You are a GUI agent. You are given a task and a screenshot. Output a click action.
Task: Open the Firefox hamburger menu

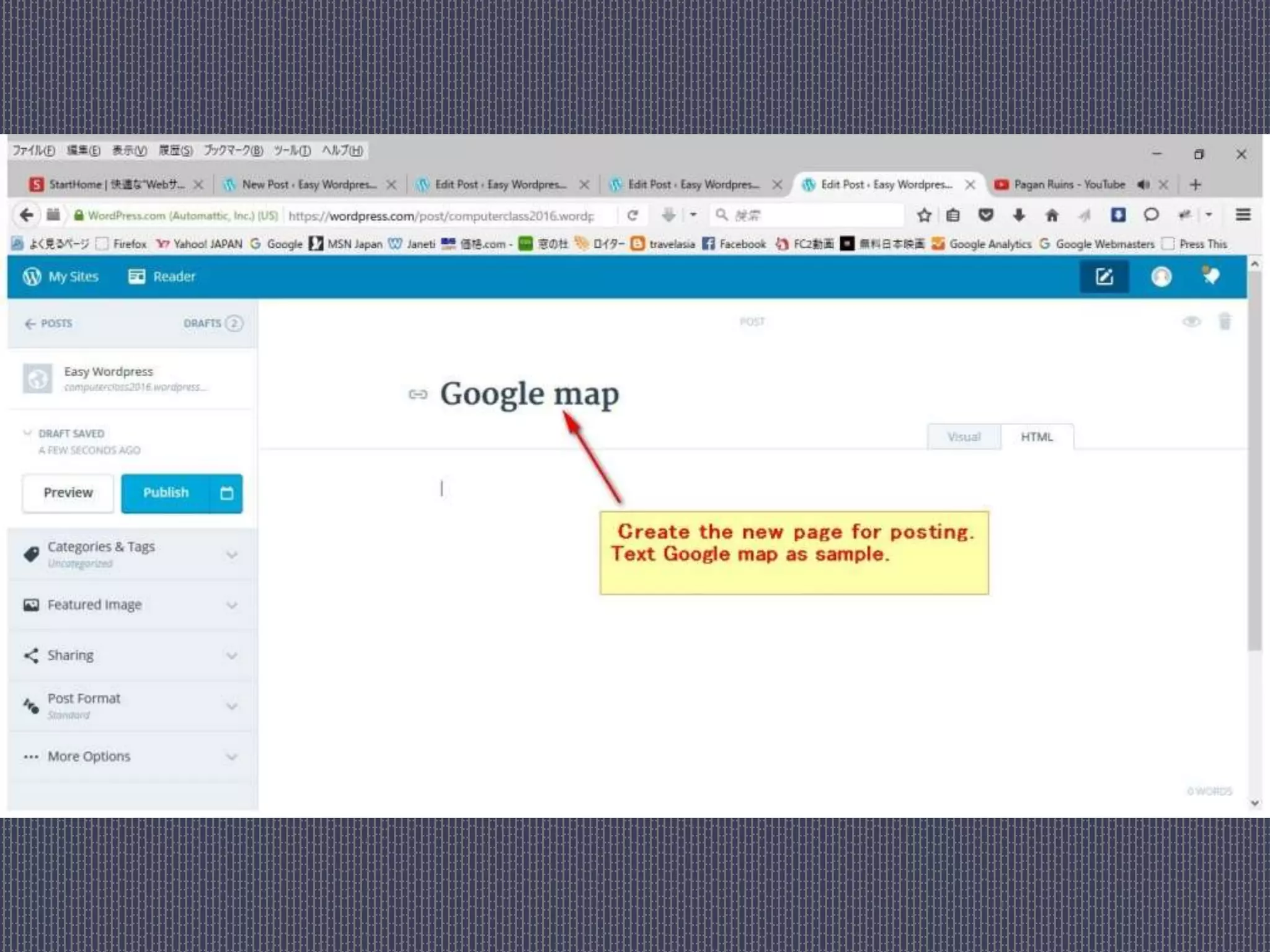pyautogui.click(x=1243, y=214)
